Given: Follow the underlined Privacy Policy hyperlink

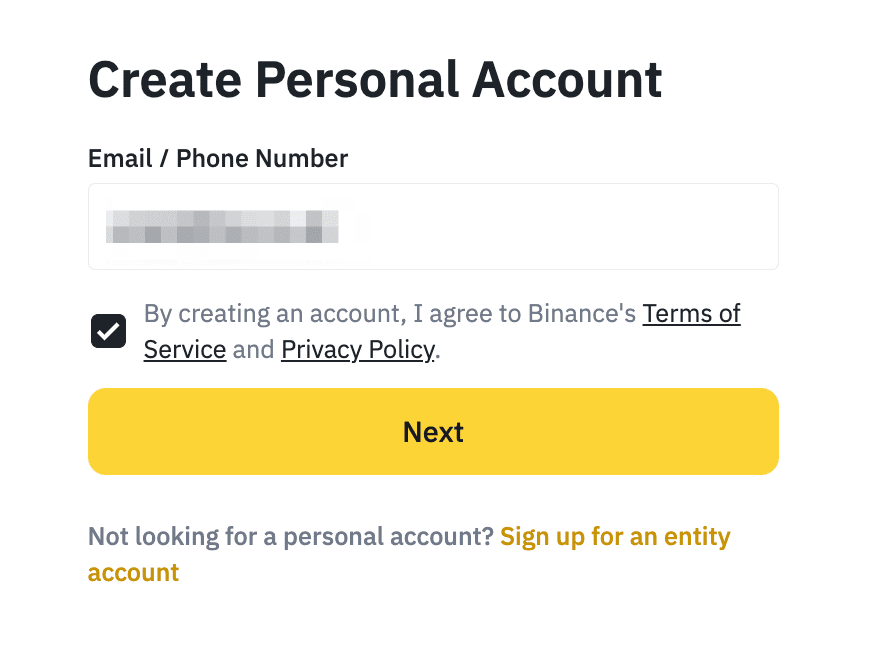Looking at the screenshot, I should [357, 349].
